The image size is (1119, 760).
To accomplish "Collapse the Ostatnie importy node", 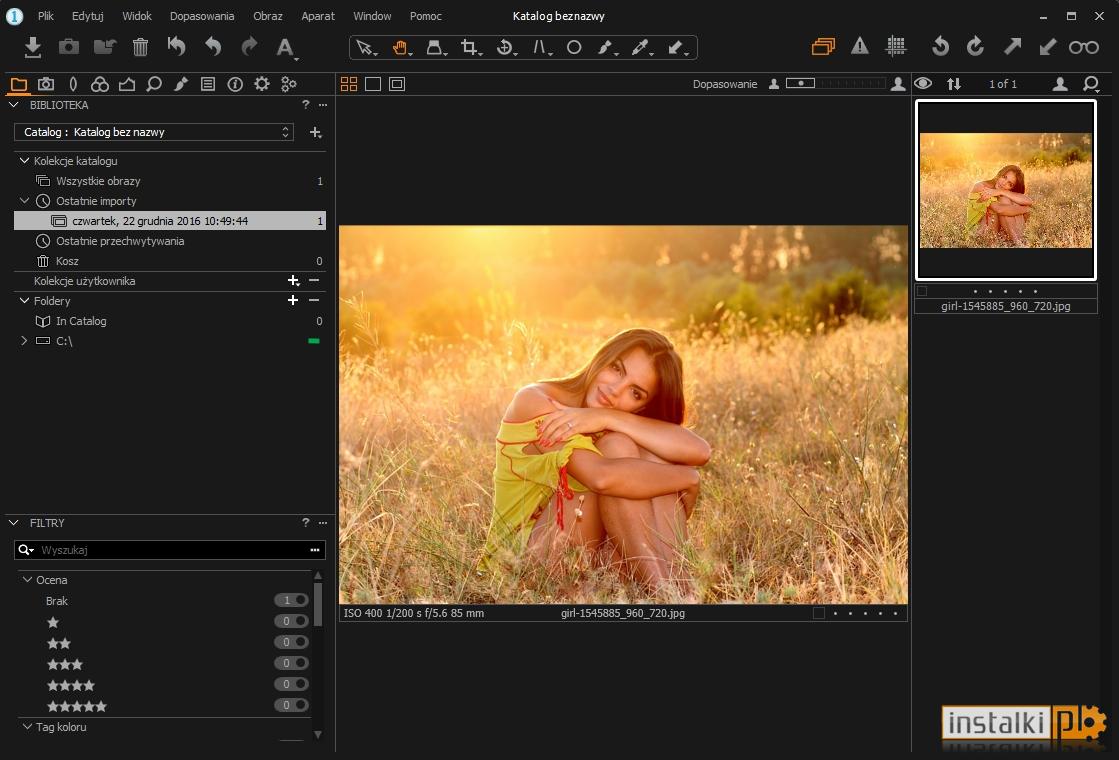I will coord(24,201).
